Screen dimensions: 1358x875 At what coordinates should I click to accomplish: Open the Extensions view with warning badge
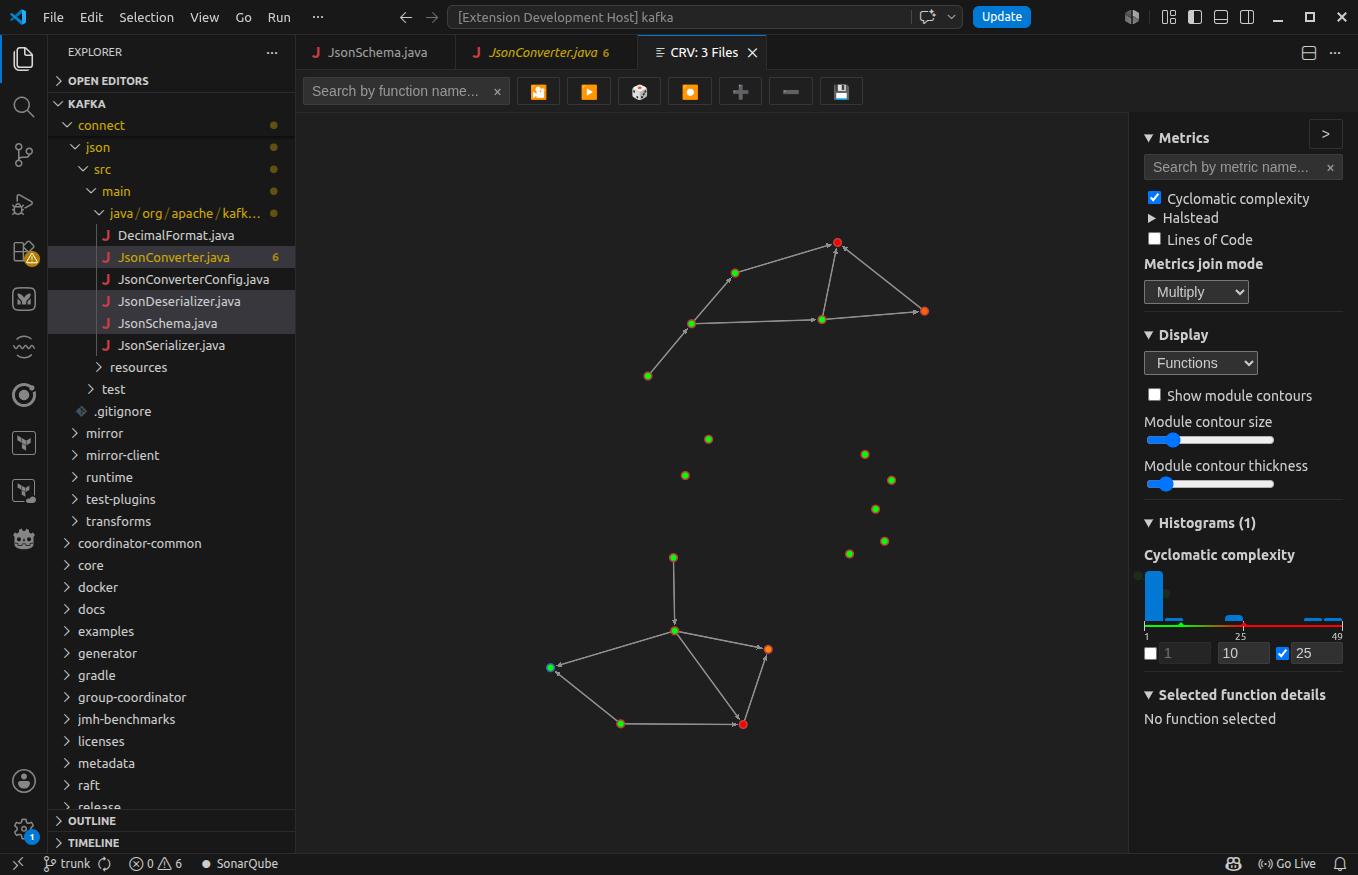tap(24, 251)
